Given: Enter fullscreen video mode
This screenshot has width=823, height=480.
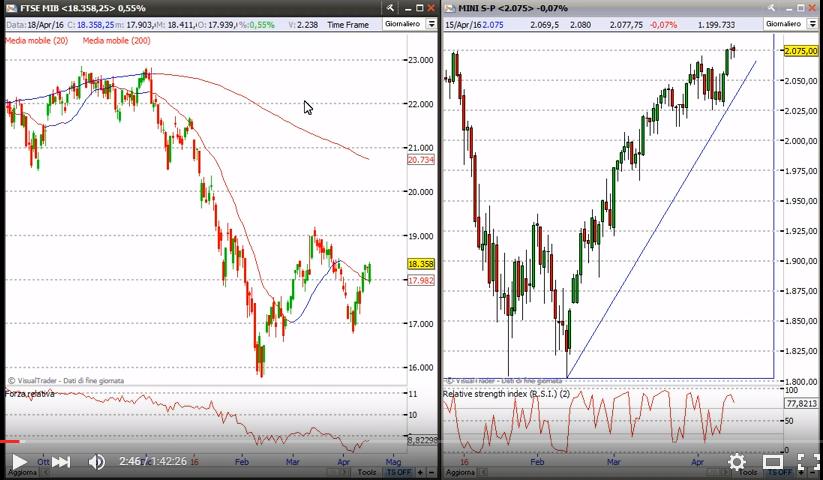Looking at the screenshot, I should point(808,462).
